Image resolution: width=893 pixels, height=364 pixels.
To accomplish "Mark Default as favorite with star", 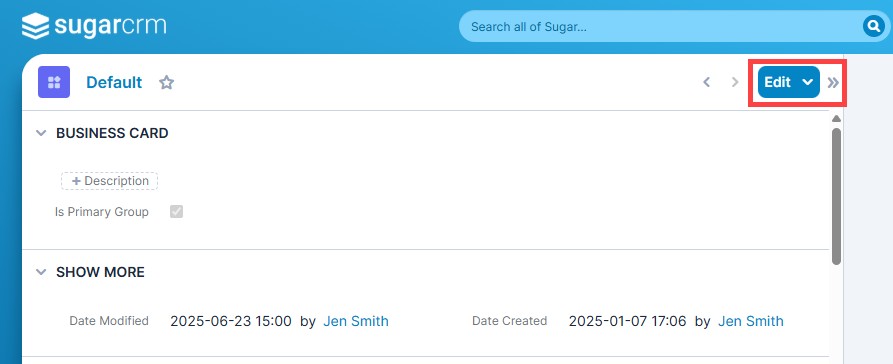I will [x=166, y=83].
